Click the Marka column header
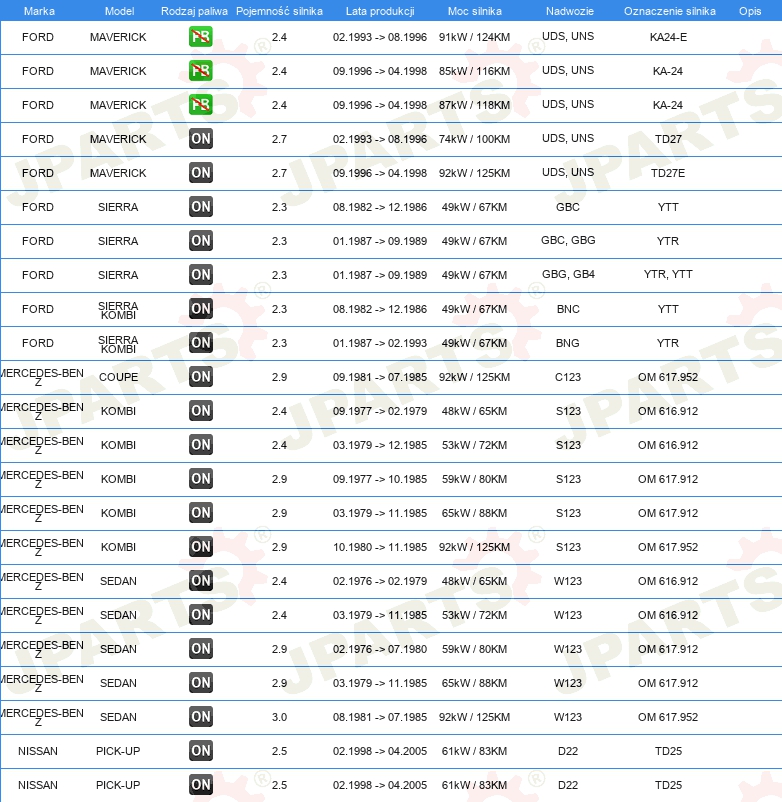 pos(39,11)
